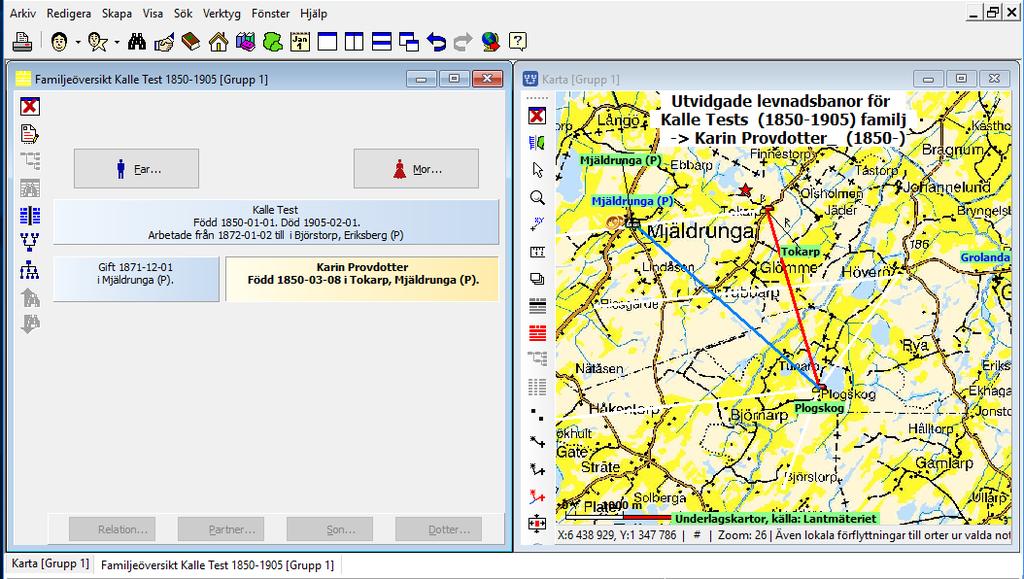Click the binoculars search icon
This screenshot has width=1024, height=579.
(x=136, y=42)
